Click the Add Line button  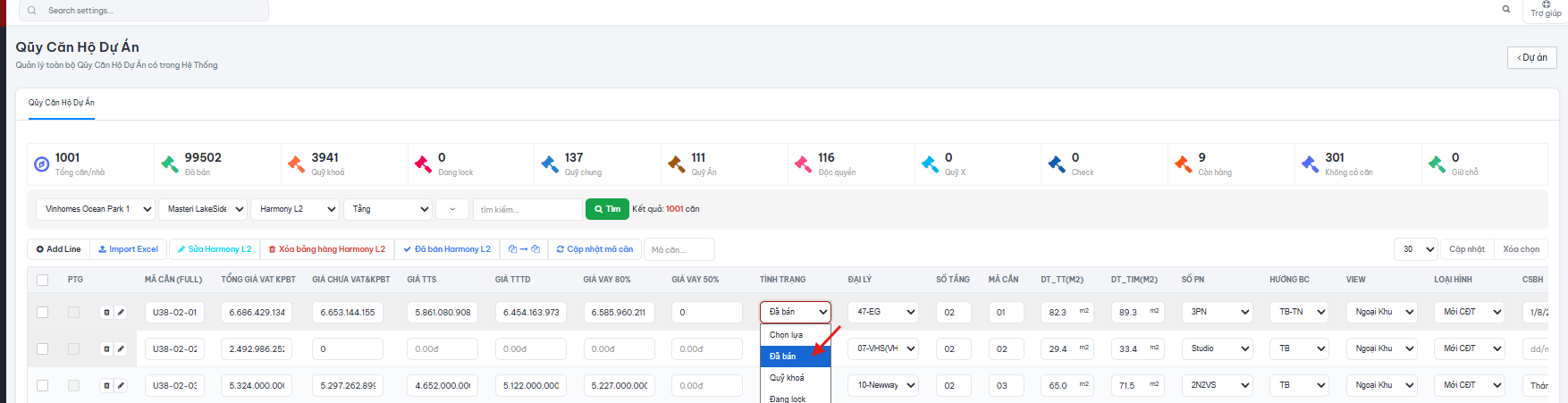coord(59,249)
